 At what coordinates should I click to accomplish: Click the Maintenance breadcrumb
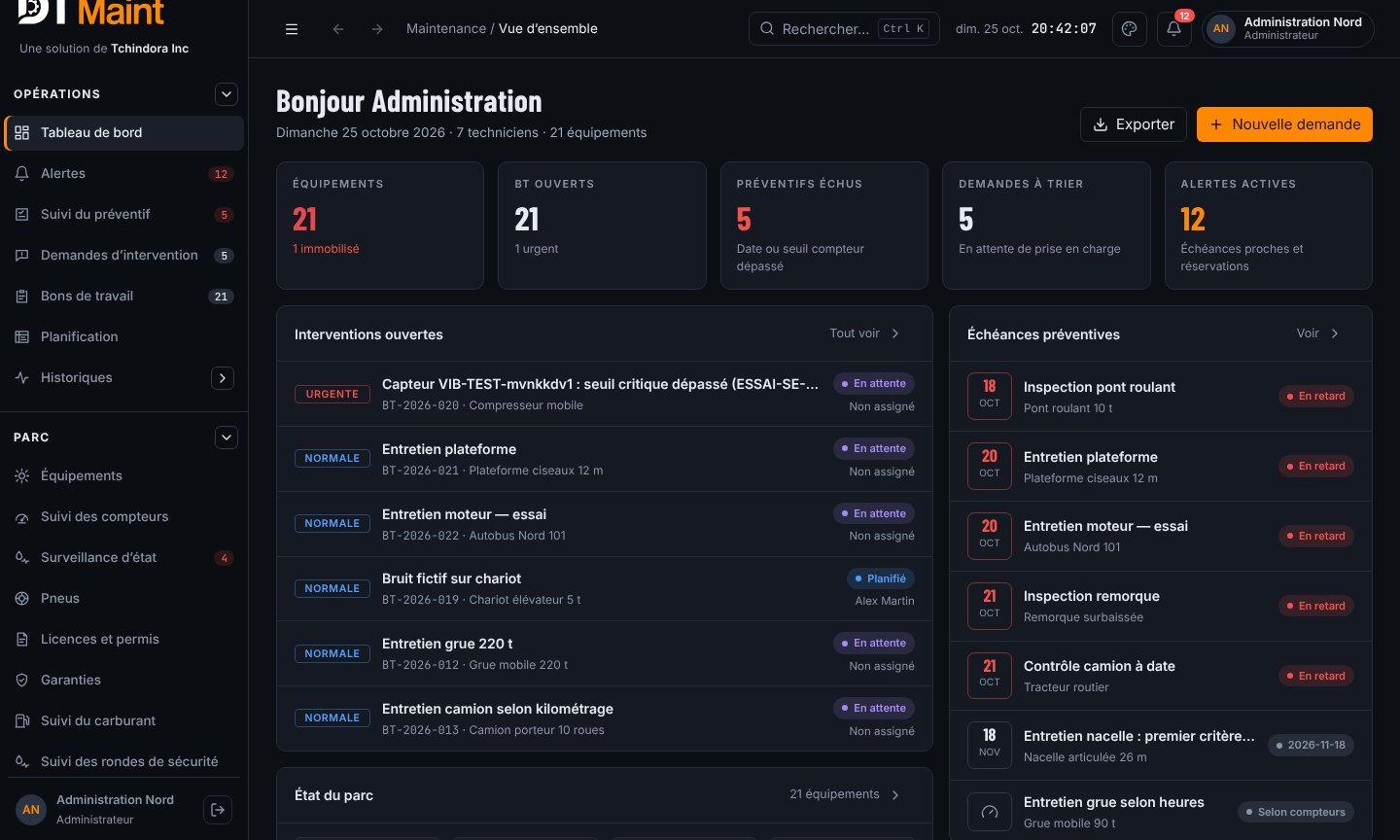[x=446, y=29]
